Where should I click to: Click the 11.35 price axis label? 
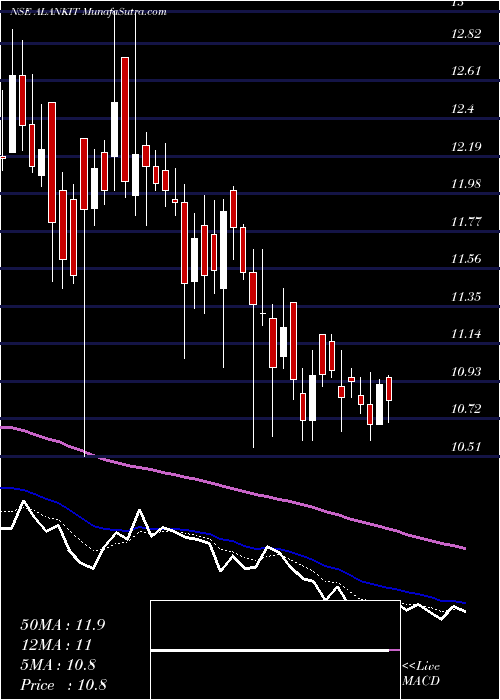(x=466, y=296)
